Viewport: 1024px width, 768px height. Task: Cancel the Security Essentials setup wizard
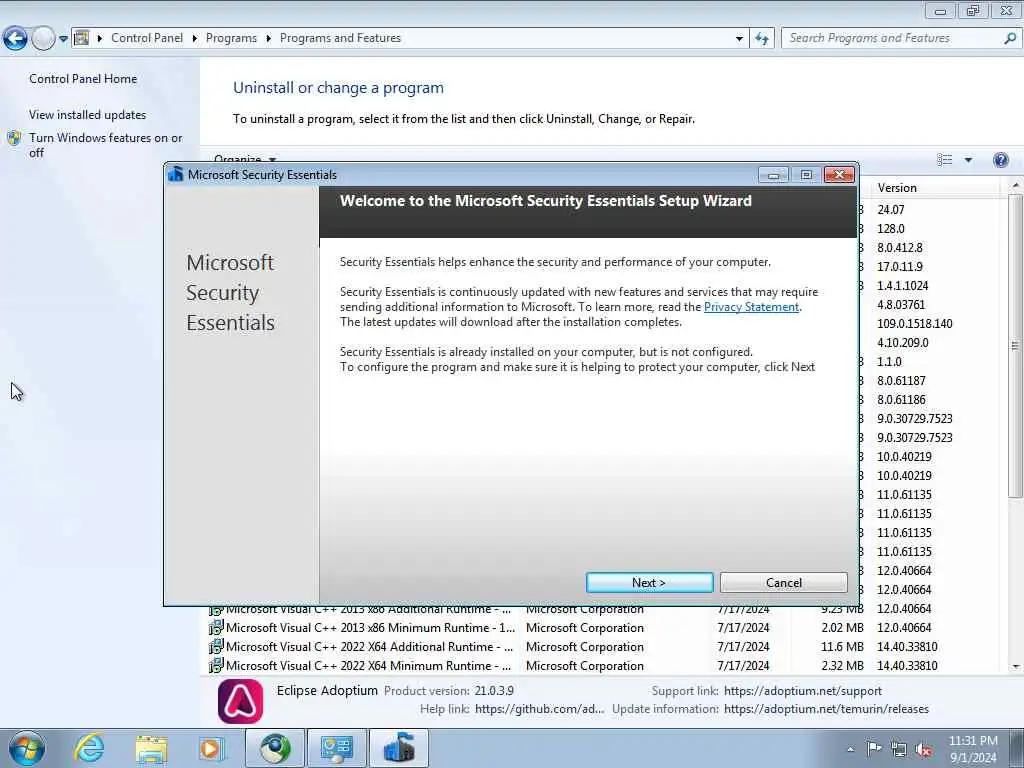point(783,583)
